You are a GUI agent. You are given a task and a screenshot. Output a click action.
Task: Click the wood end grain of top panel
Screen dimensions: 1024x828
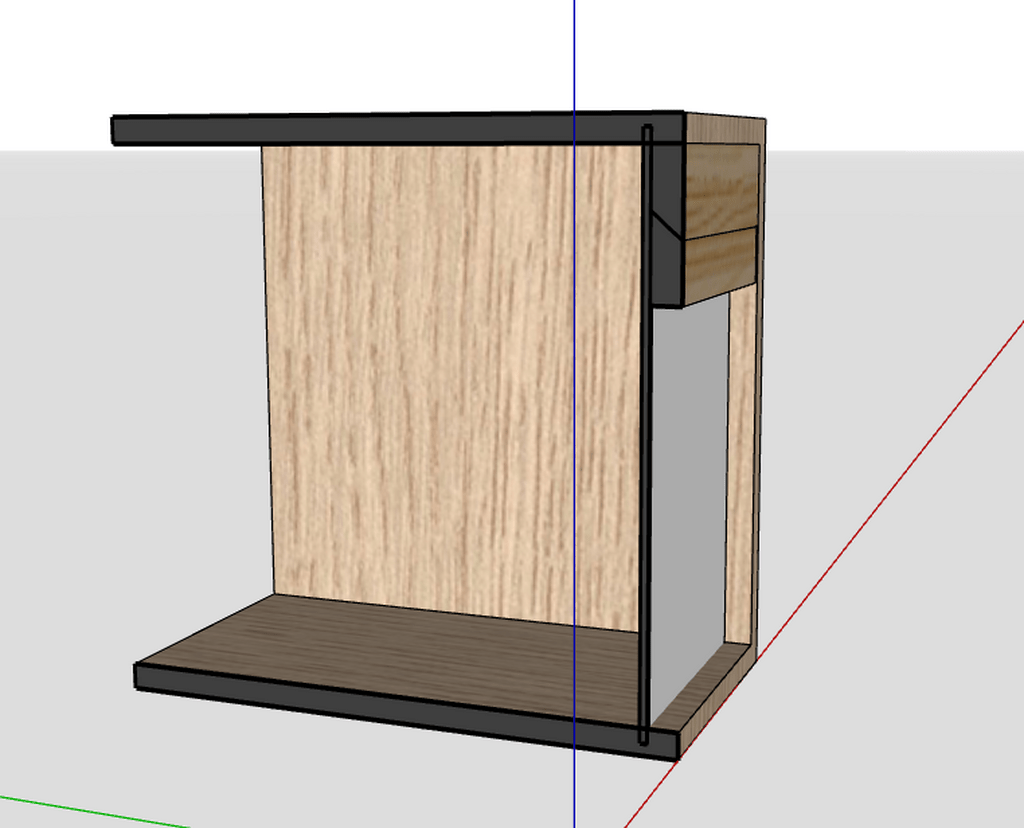click(x=725, y=128)
